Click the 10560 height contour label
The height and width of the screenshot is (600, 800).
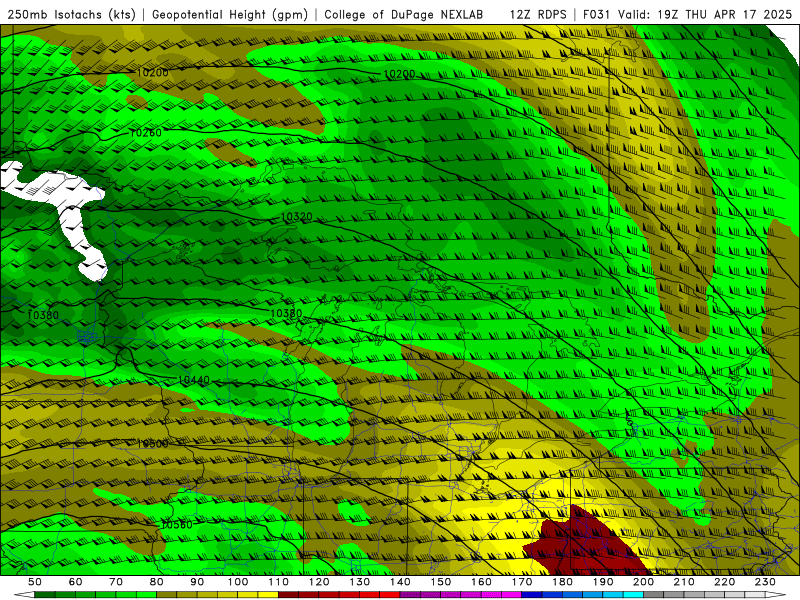[x=177, y=524]
